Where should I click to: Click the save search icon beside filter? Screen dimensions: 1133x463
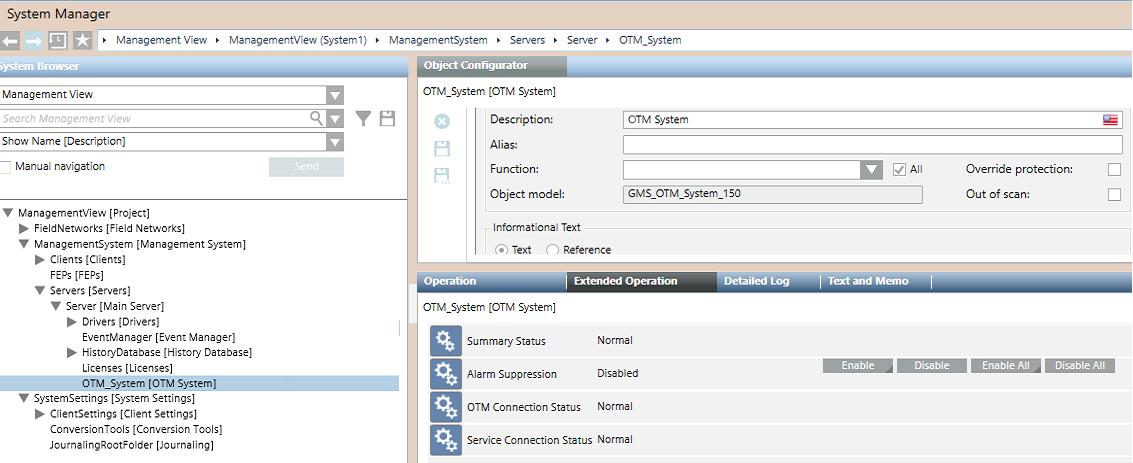pyautogui.click(x=387, y=119)
